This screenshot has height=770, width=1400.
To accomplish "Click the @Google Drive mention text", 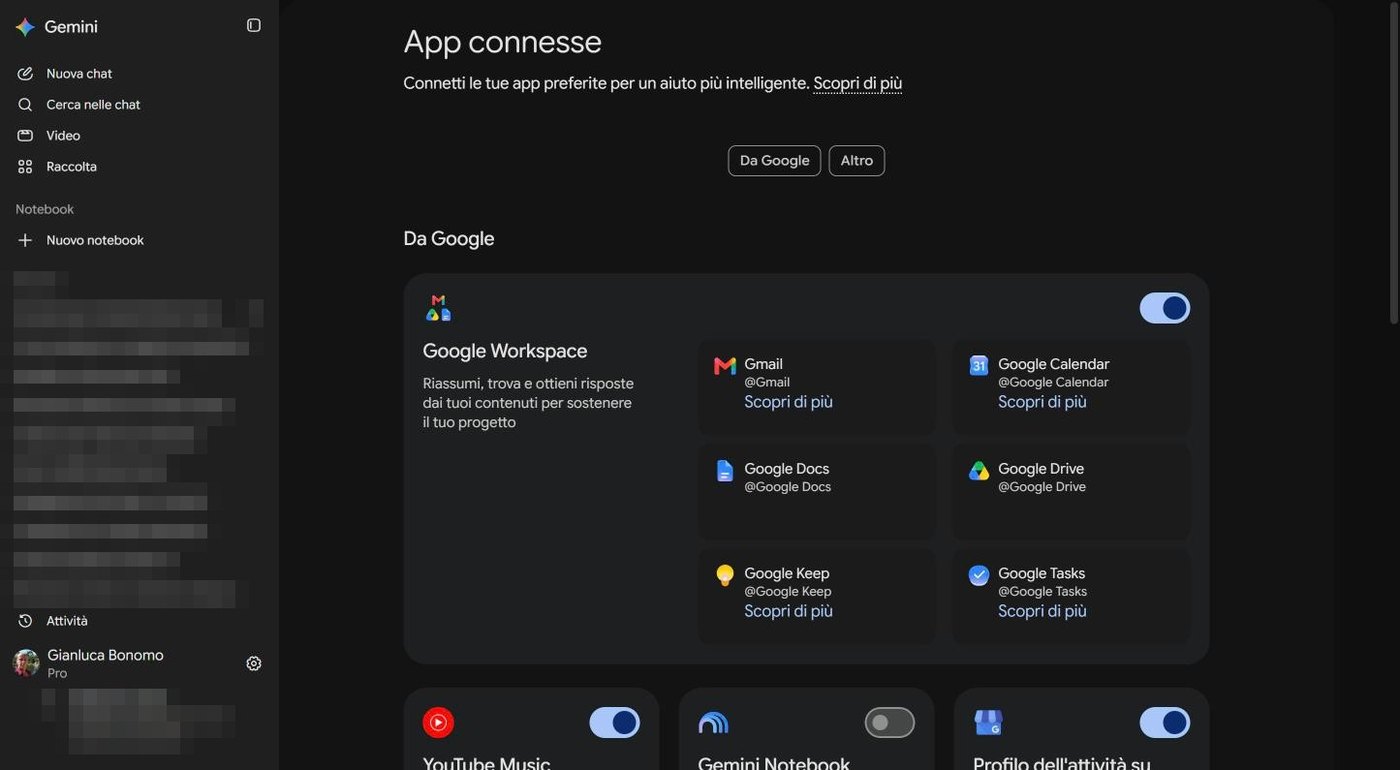I will tap(1042, 487).
